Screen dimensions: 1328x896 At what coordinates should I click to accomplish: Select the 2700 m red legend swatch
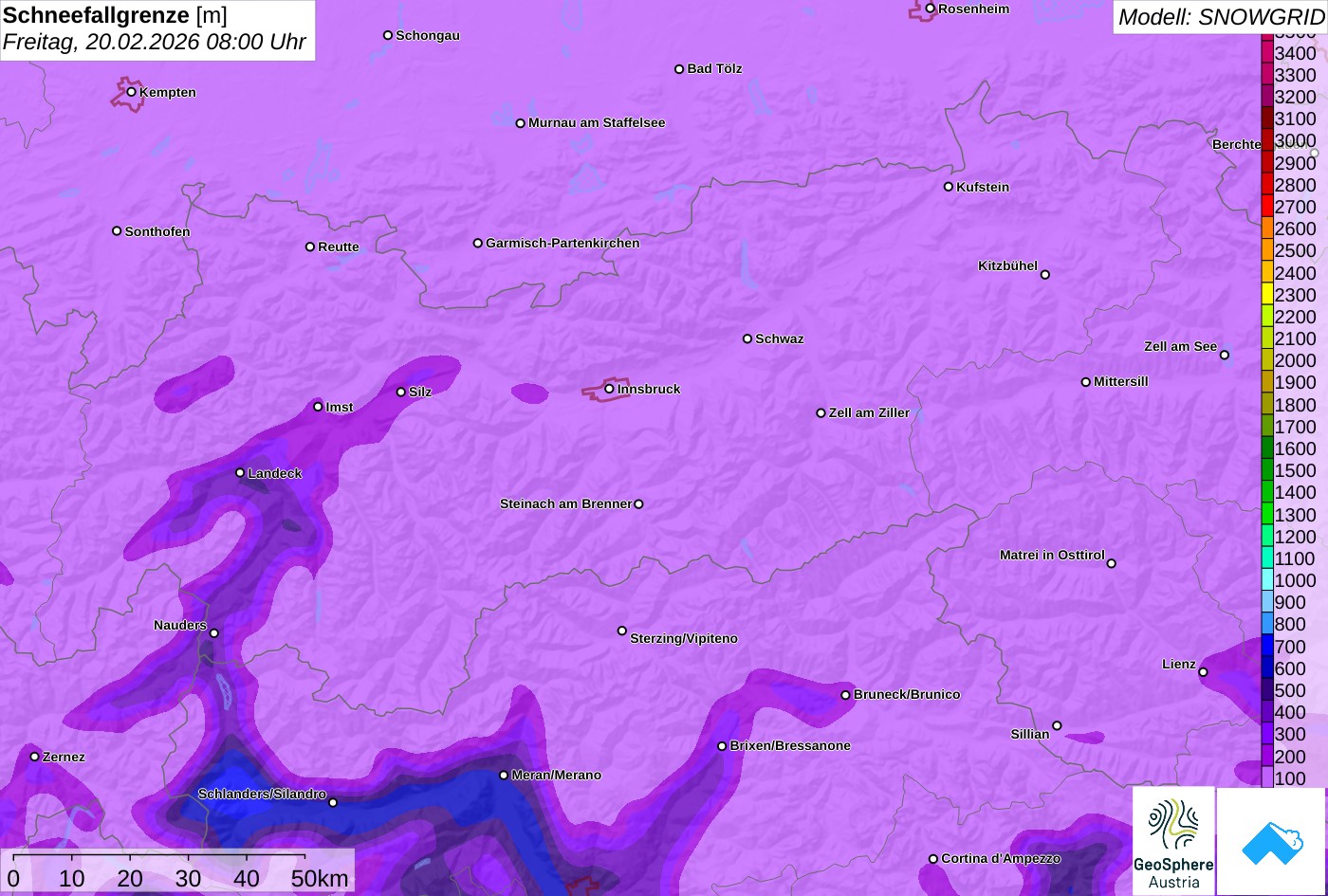click(x=1267, y=207)
